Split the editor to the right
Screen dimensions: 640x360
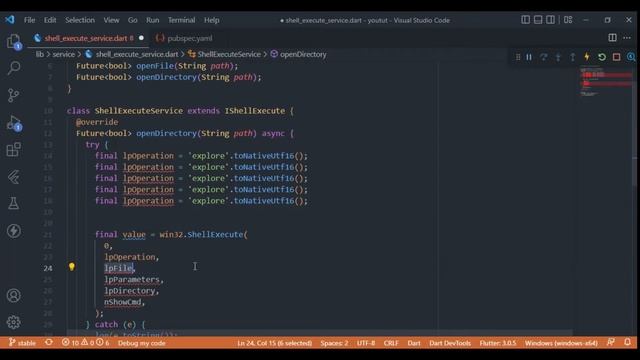612,38
